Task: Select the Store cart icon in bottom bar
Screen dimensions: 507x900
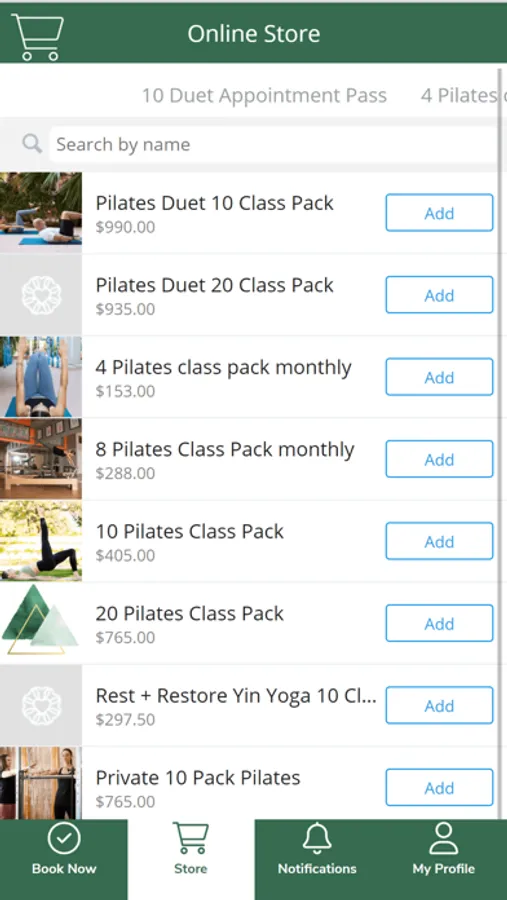Action: click(191, 839)
